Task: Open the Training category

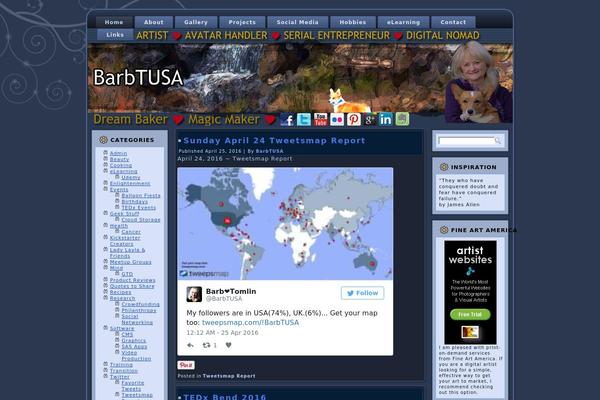Action: click(x=121, y=365)
